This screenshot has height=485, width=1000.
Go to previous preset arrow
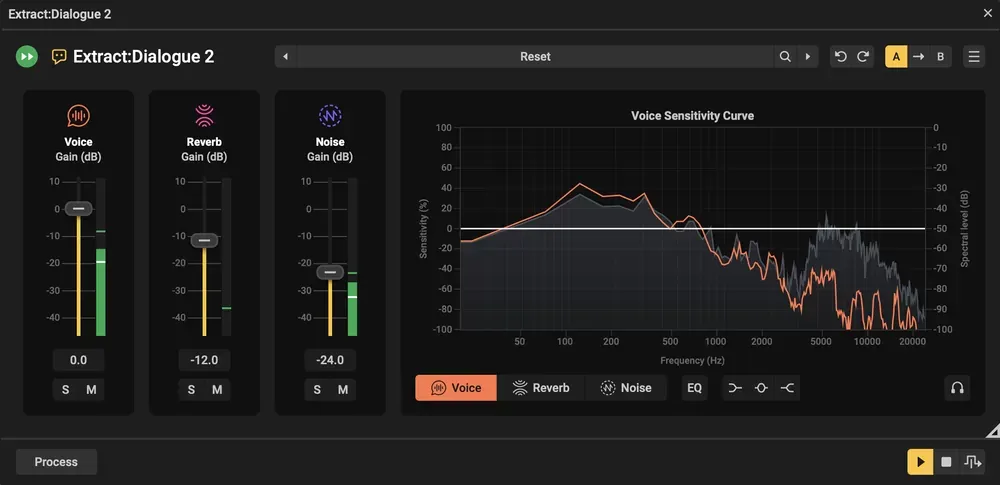point(286,57)
